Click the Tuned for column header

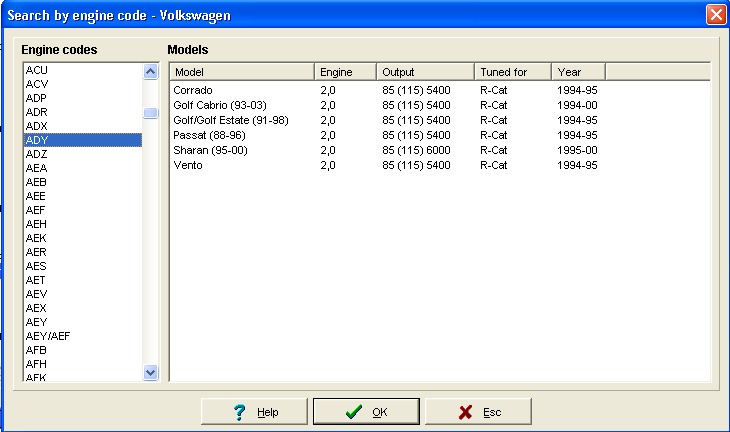(x=513, y=72)
